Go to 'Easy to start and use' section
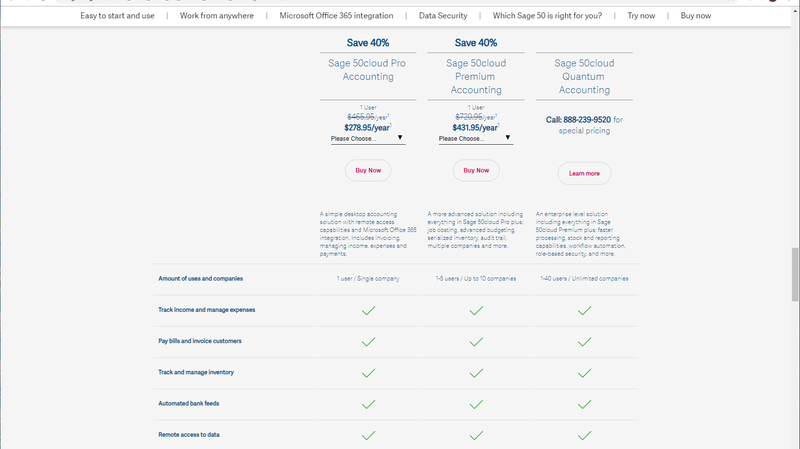Viewport: 800px width, 449px height. click(x=117, y=16)
